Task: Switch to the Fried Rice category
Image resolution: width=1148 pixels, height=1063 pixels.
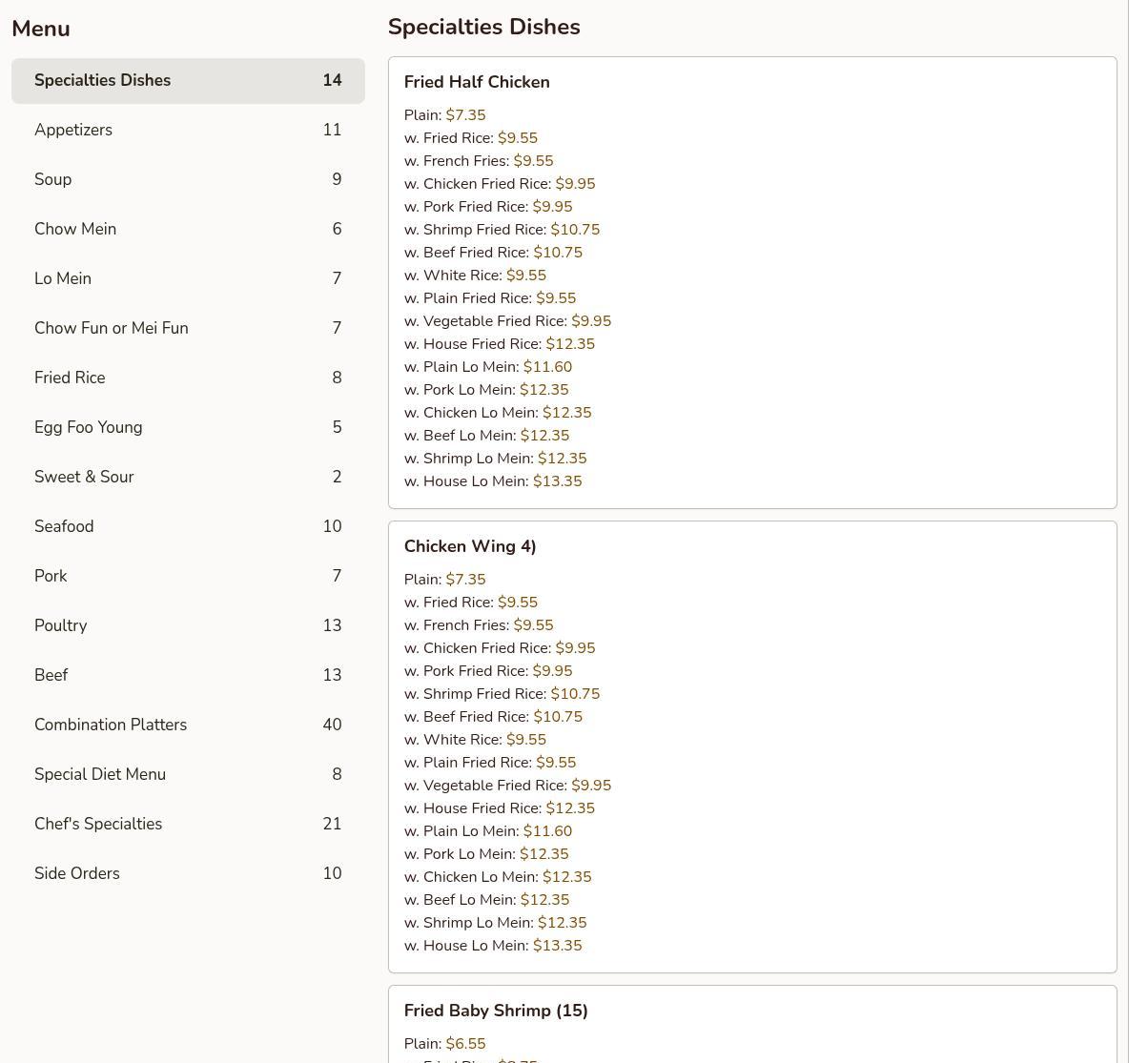Action: pyautogui.click(x=188, y=378)
